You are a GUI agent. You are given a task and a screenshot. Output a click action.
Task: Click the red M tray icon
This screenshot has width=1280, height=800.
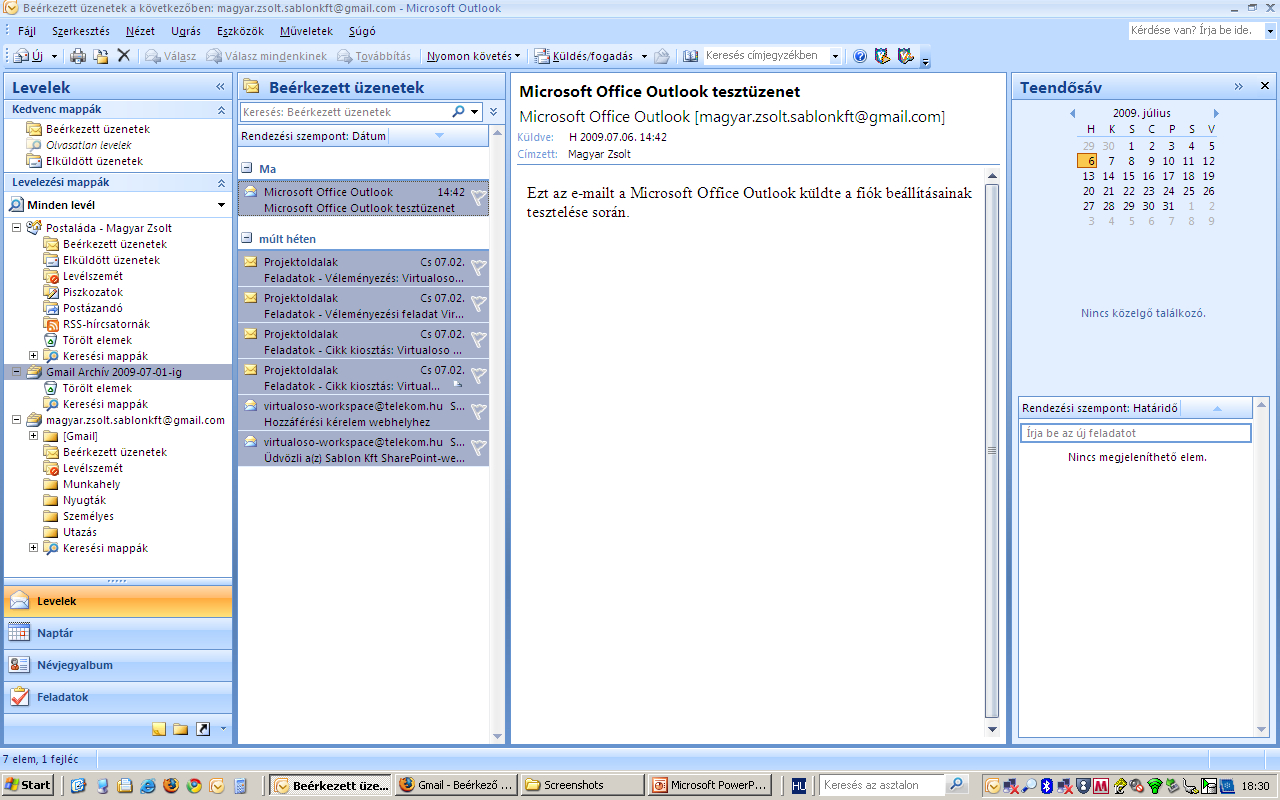(1101, 786)
